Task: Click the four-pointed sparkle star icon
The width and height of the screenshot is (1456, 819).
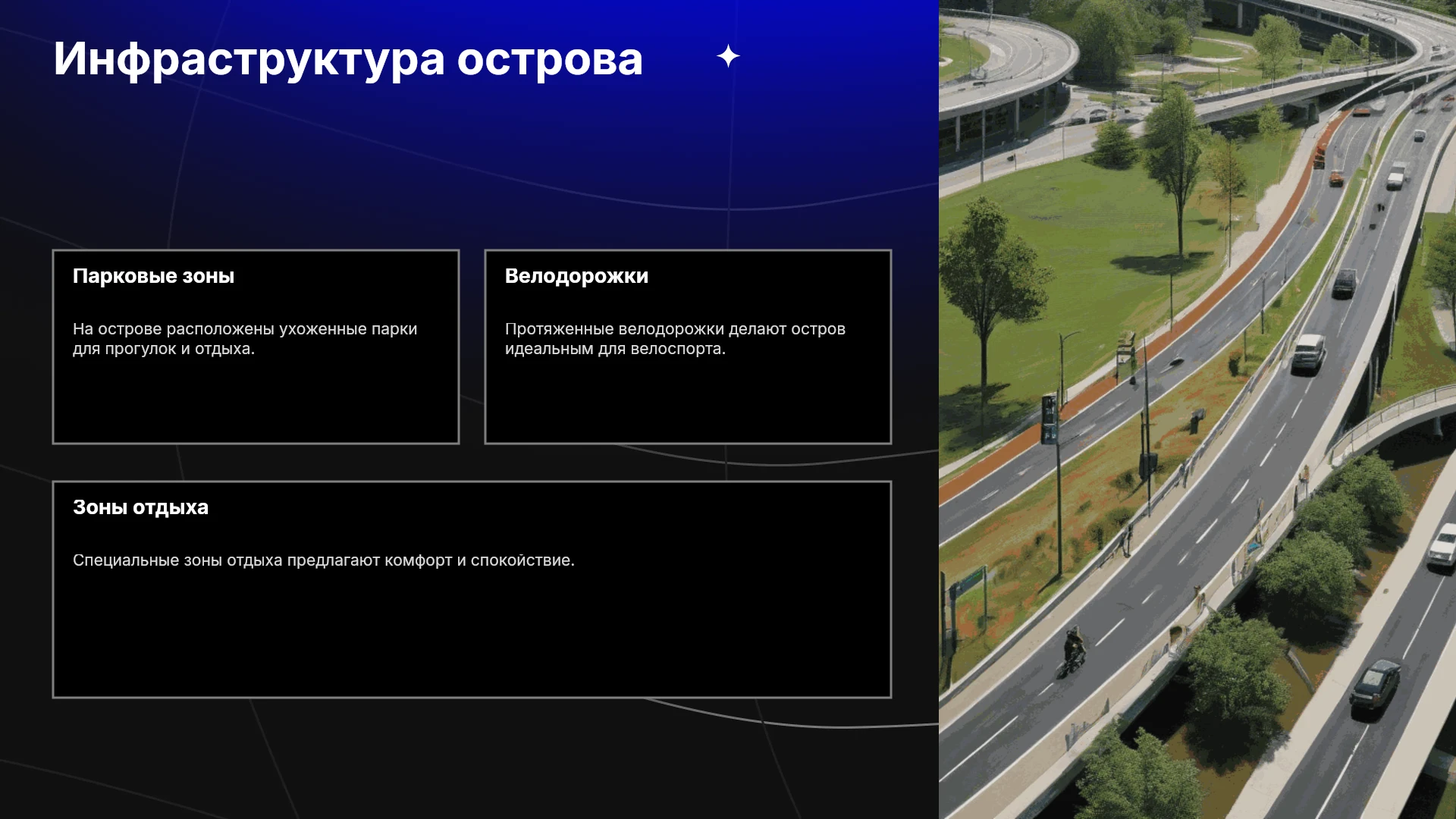Action: click(x=728, y=56)
